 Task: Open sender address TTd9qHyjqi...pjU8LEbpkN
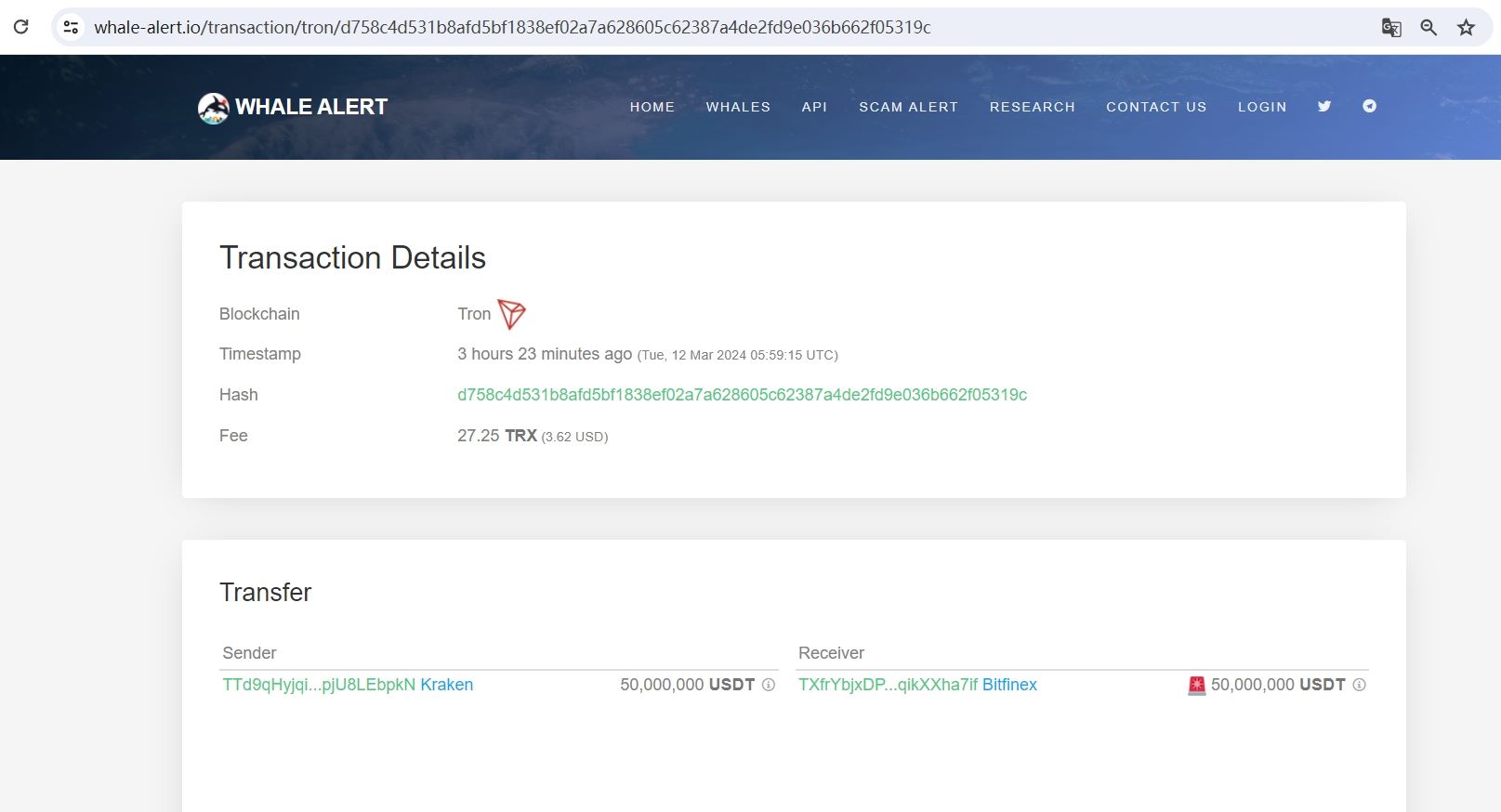(319, 685)
